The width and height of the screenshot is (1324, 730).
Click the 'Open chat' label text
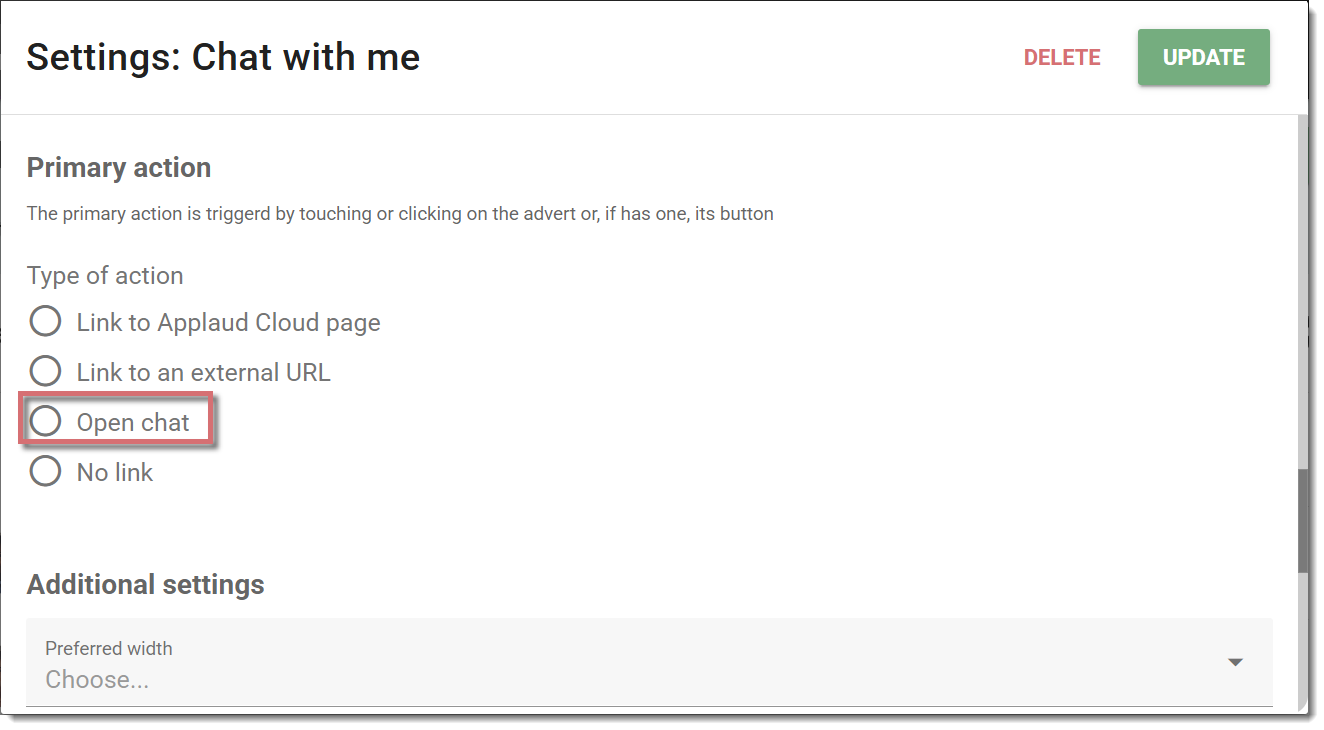[133, 423]
